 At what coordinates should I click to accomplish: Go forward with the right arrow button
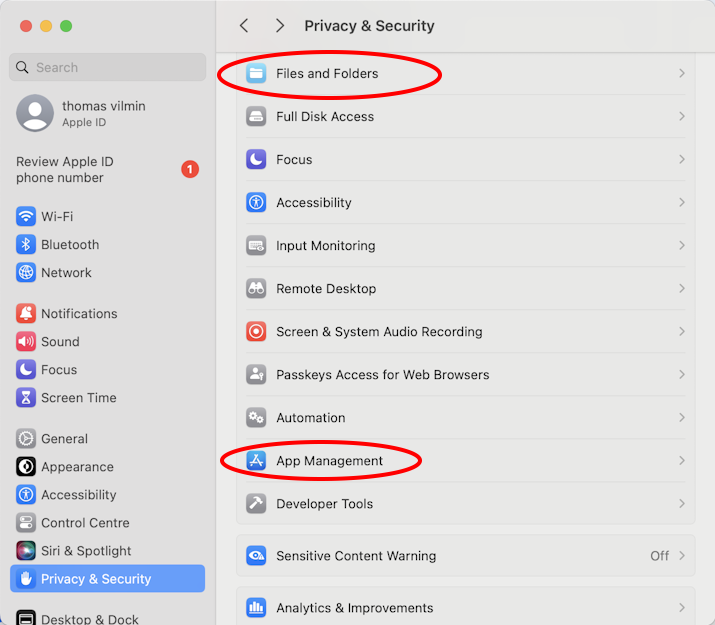tap(280, 26)
